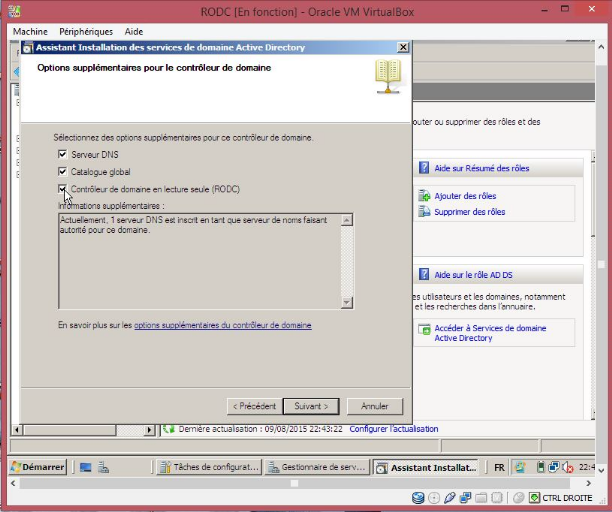The width and height of the screenshot is (612, 512).
Task: Click the Précédent button
Action: [x=254, y=406]
